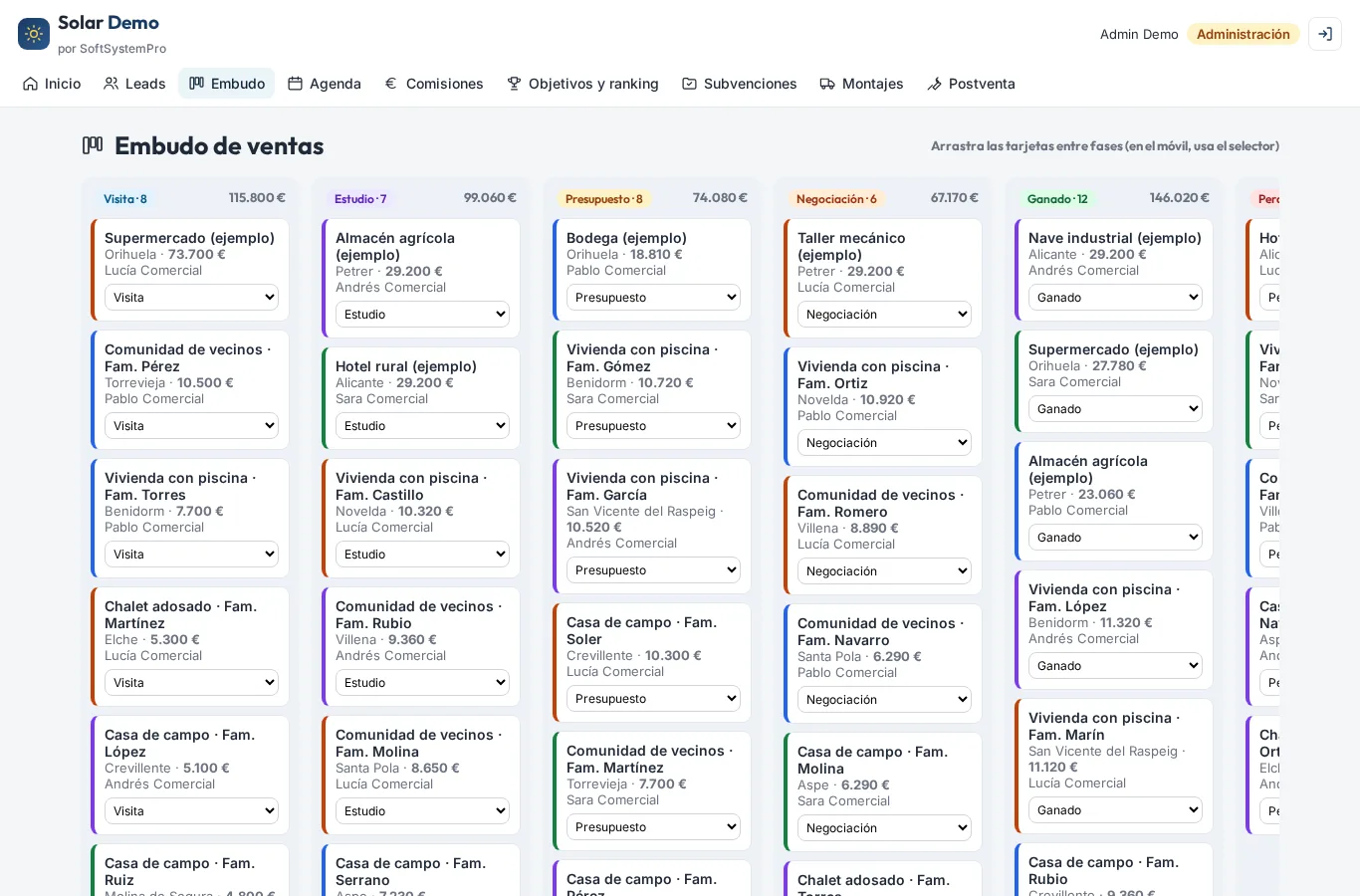Screen dimensions: 1360x896
Task: Click the Visita · 8 phase badge
Action: [x=125, y=199]
